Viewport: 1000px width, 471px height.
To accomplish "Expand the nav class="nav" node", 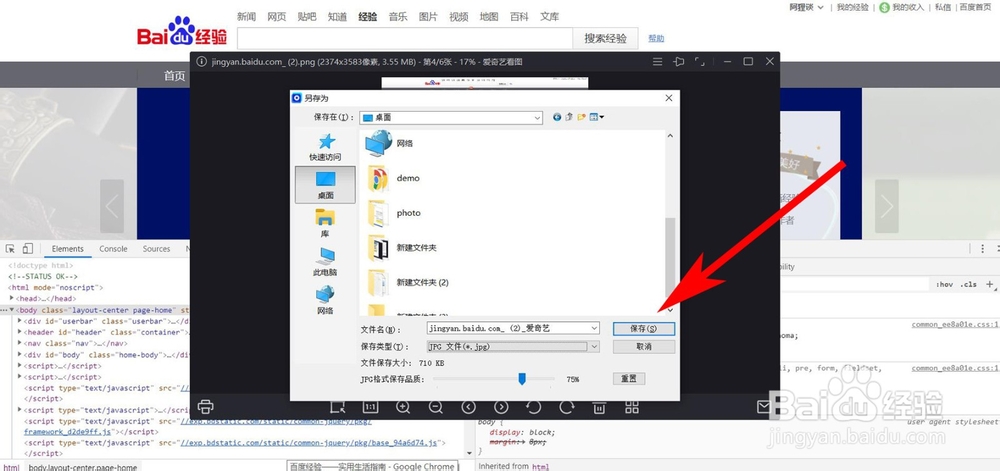I will (20, 344).
